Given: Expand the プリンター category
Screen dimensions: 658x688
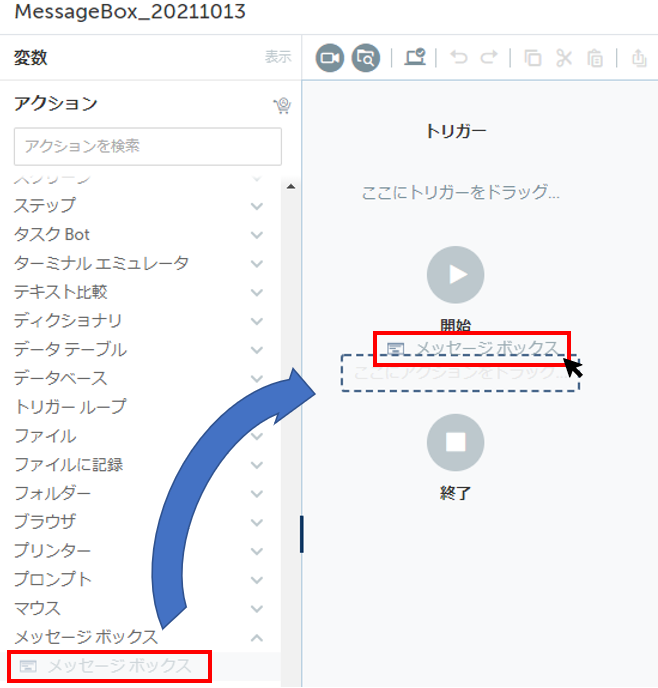Looking at the screenshot, I should 257,551.
